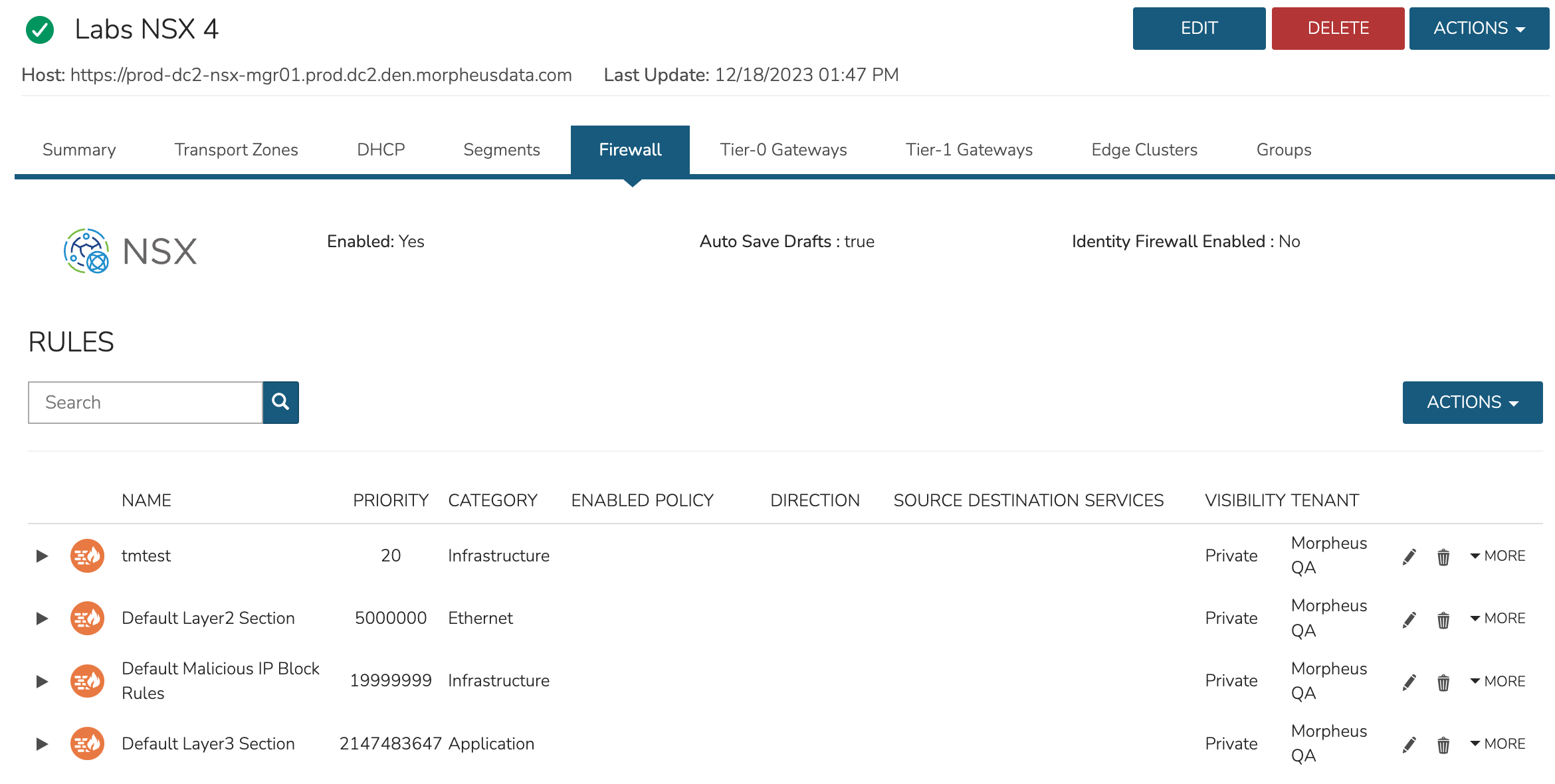Screen dimensions: 1555x784
Task: Switch to the Segments tab
Action: (501, 150)
